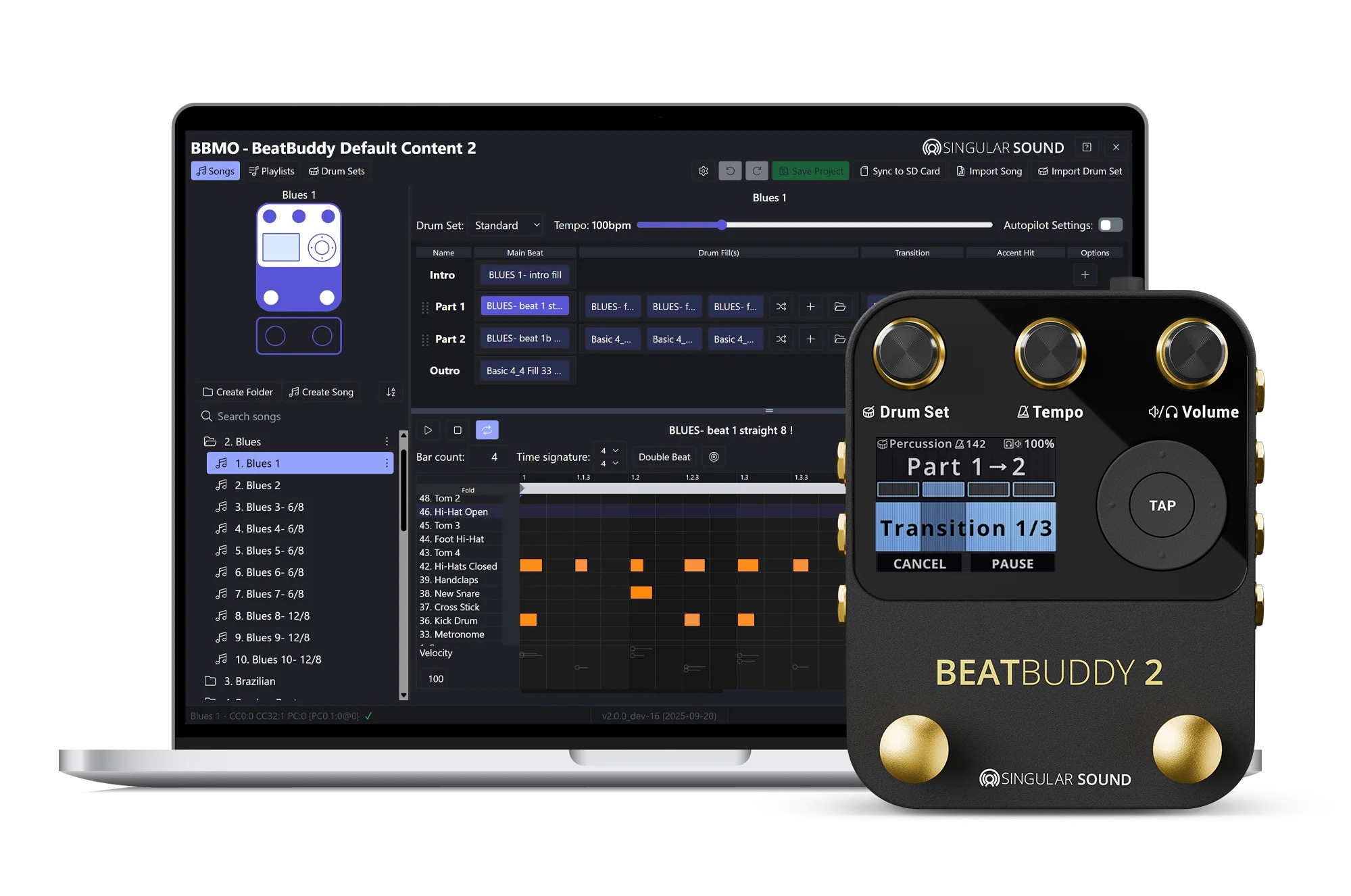Toggle the Autopilot Settings switch

click(1110, 225)
